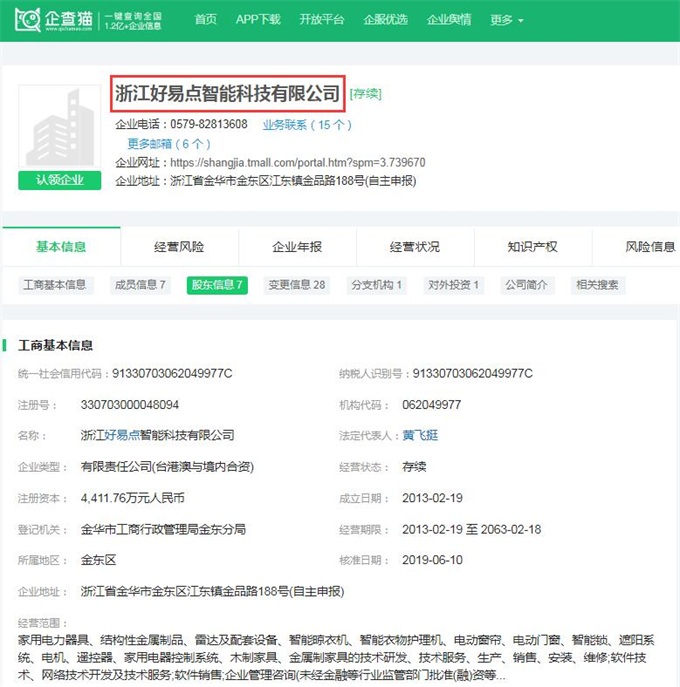Click registered capital 4,411.76万元人民币
The height and width of the screenshot is (687, 680).
pyautogui.click(x=132, y=498)
